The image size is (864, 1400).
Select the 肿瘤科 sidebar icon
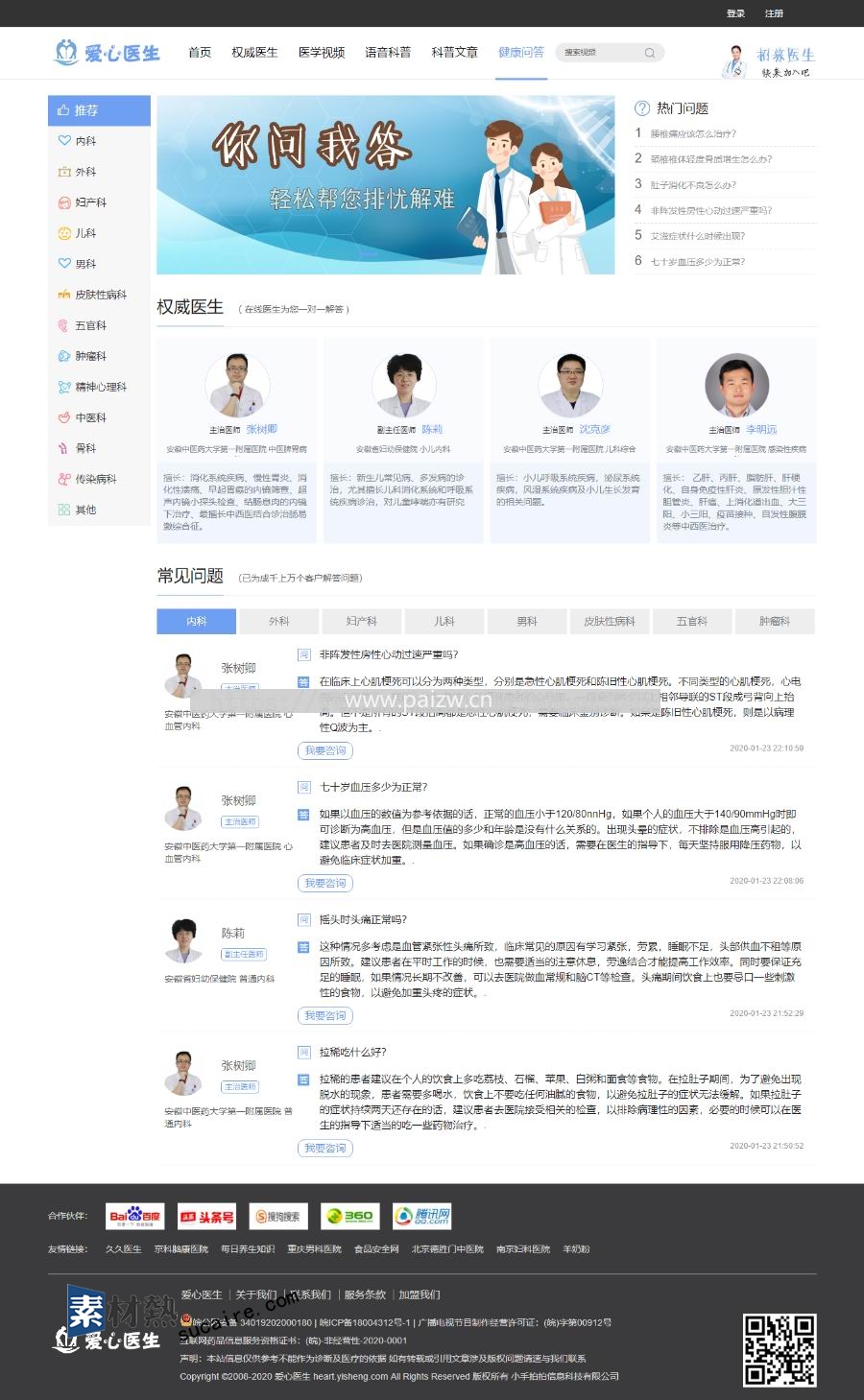point(64,356)
